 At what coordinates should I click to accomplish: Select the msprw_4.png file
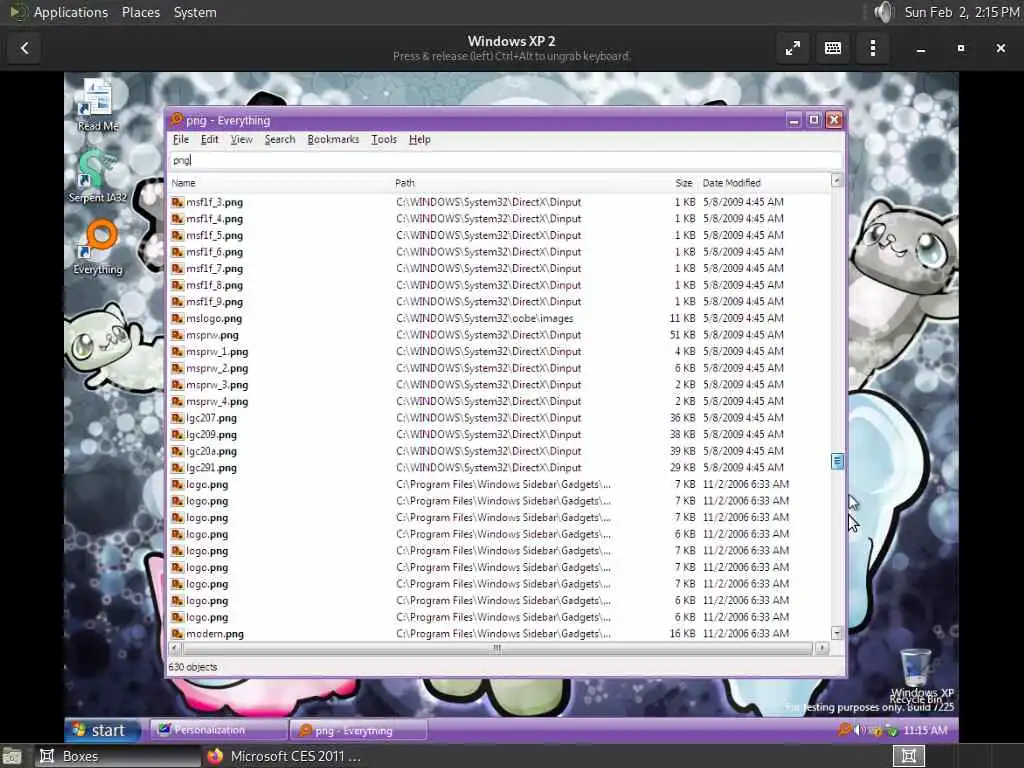coord(217,402)
